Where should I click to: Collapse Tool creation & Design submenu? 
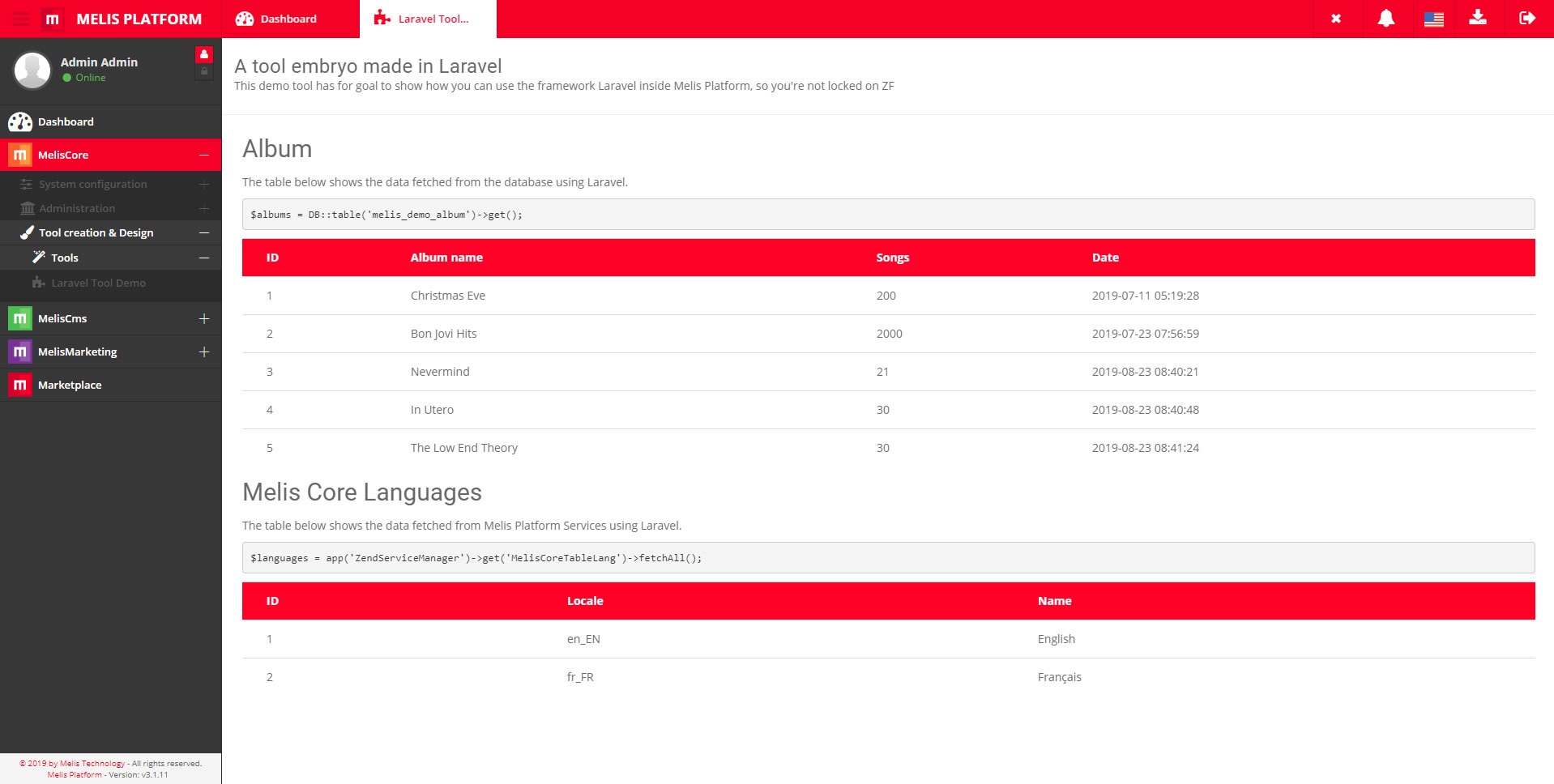204,232
